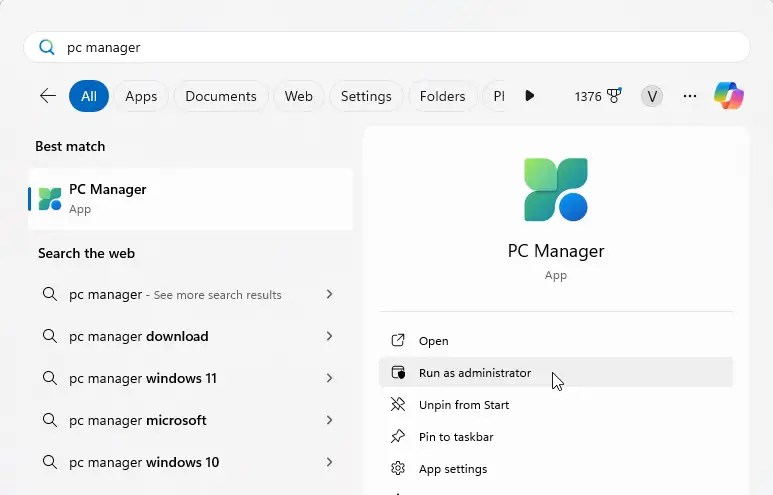The height and width of the screenshot is (495, 773).
Task: Click the large PC Manager logo in details pane
Action: point(556,189)
